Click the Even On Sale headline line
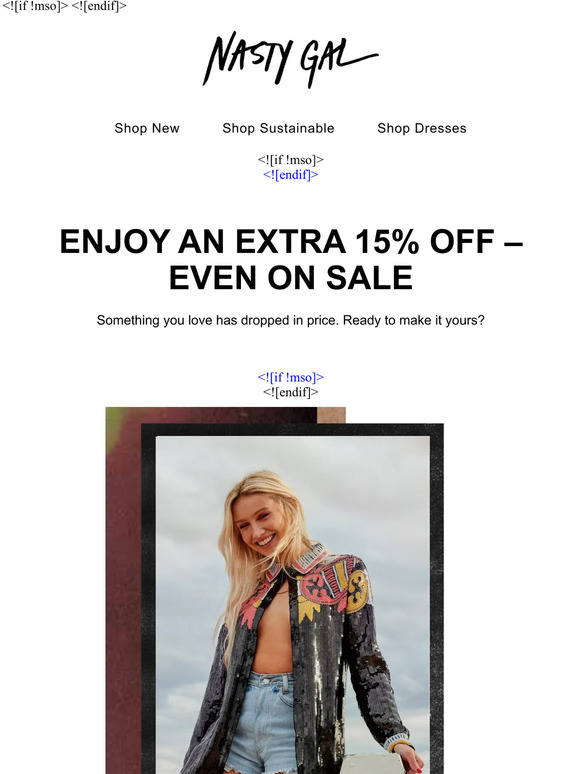This screenshot has height=774, width=580. (x=290, y=277)
